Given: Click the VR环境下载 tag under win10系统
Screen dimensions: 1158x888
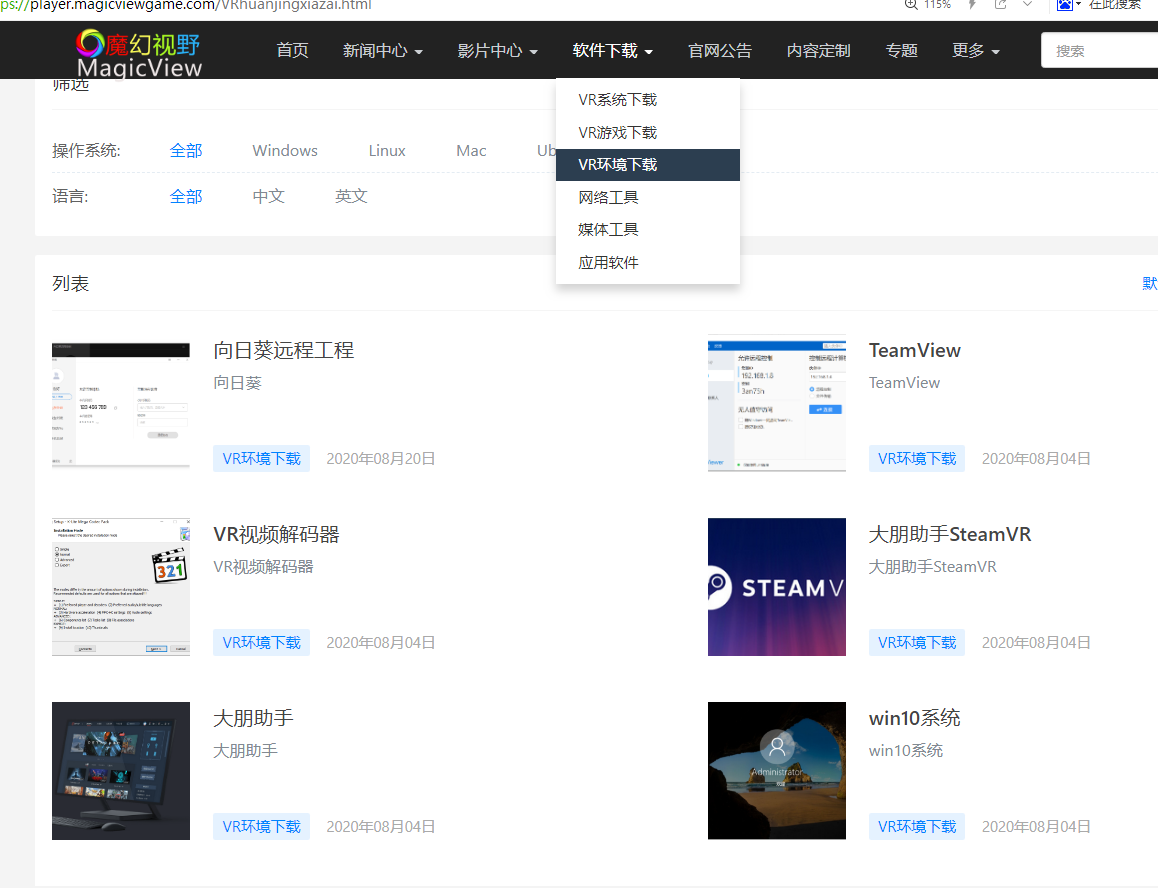Looking at the screenshot, I should click(917, 827).
